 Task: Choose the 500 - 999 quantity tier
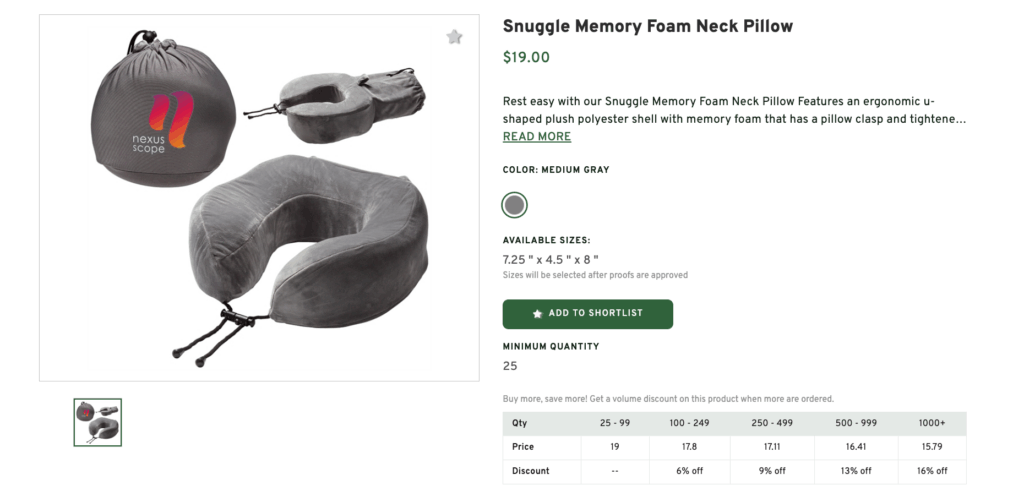pos(851,423)
